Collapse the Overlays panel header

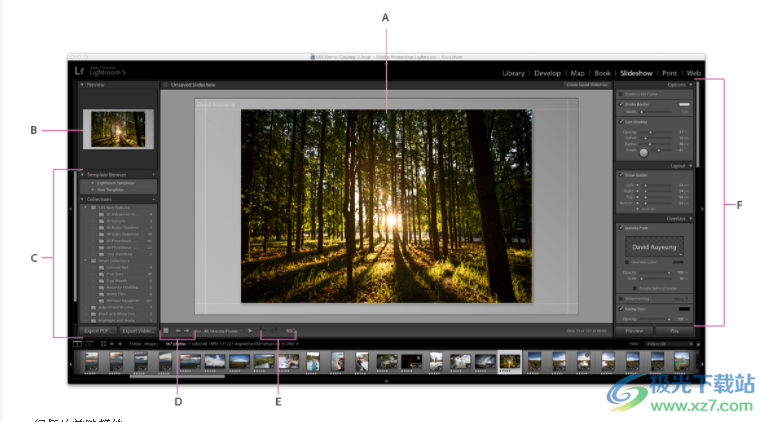tap(679, 218)
